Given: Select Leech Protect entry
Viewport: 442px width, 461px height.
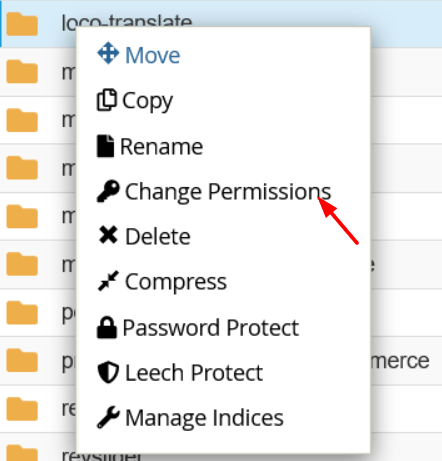Looking at the screenshot, I should pos(194,373).
